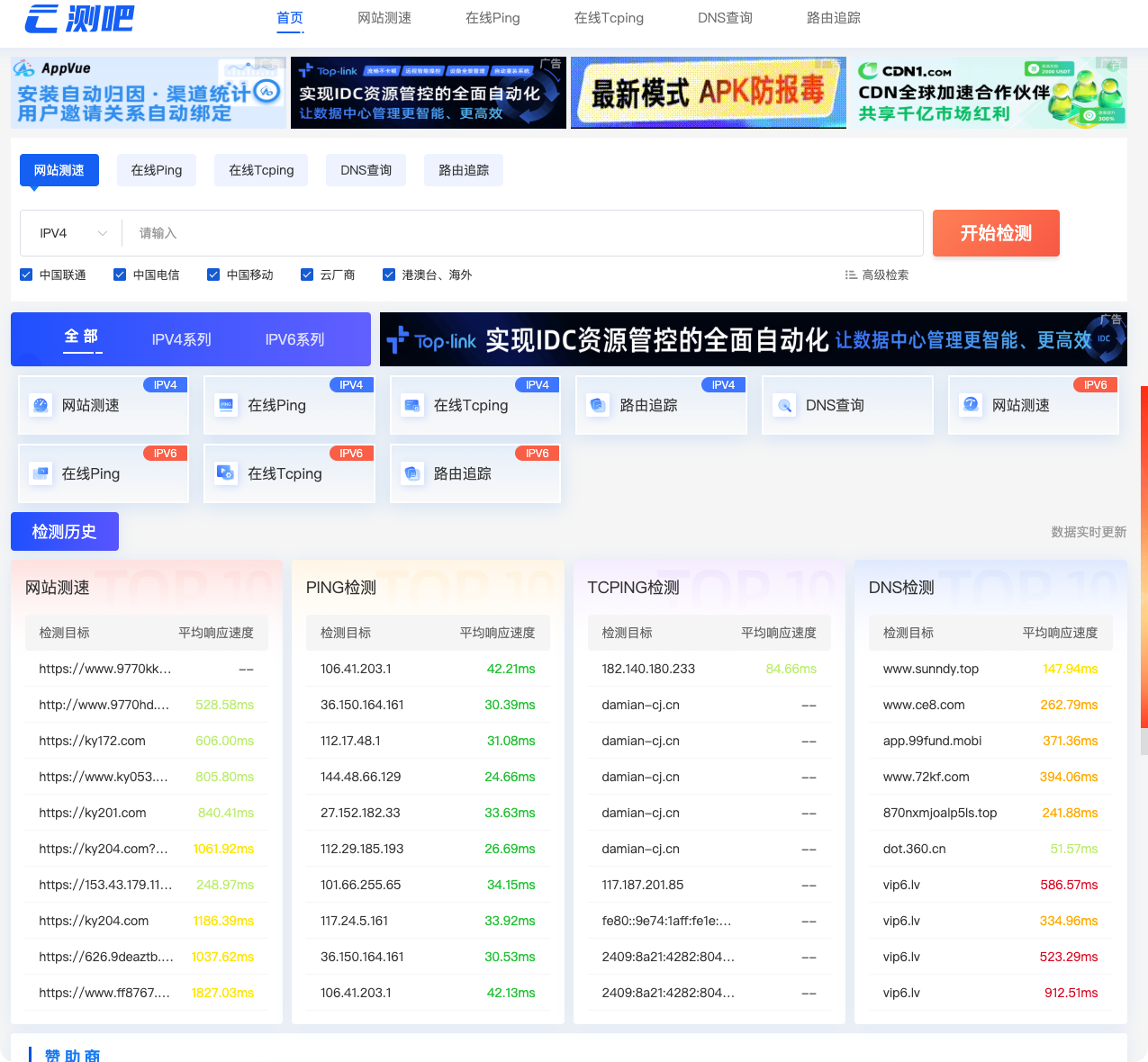Switch to the 全部 series tab
The height and width of the screenshot is (1062, 1148).
82,337
